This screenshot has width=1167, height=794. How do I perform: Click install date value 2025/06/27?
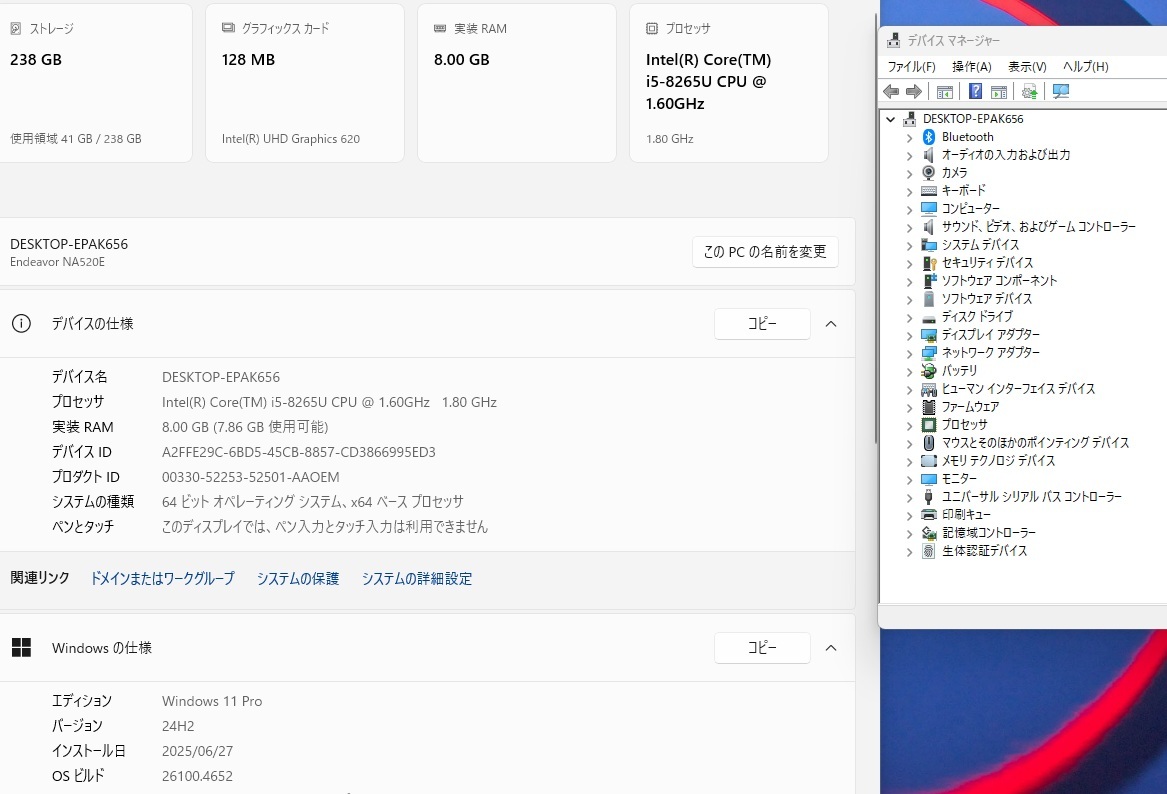click(197, 751)
